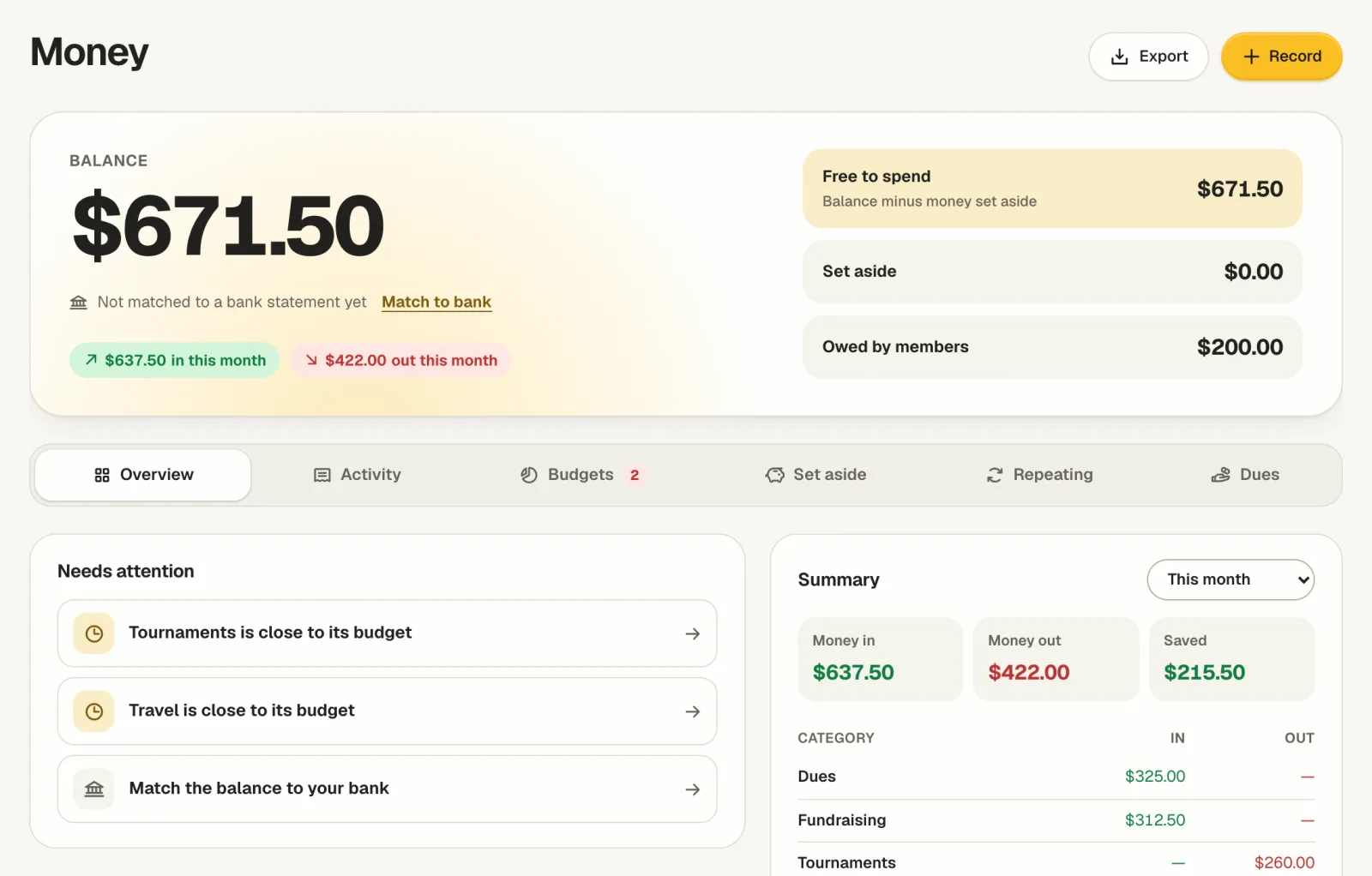Click the arrow on Travel budget alert
The width and height of the screenshot is (1372, 876).
(693, 711)
